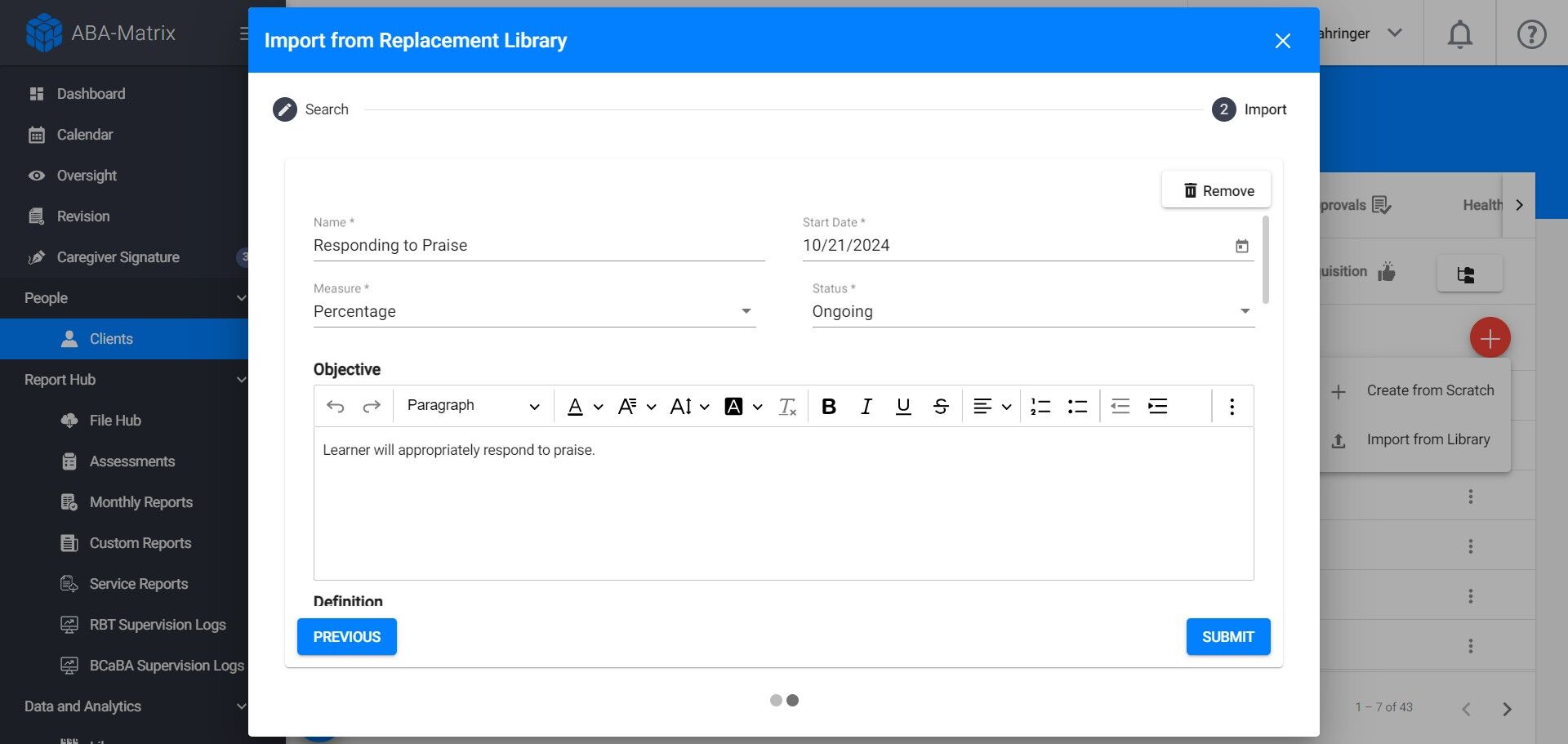1568x744 pixels.
Task: Click the red add floating button
Action: pyautogui.click(x=1490, y=338)
